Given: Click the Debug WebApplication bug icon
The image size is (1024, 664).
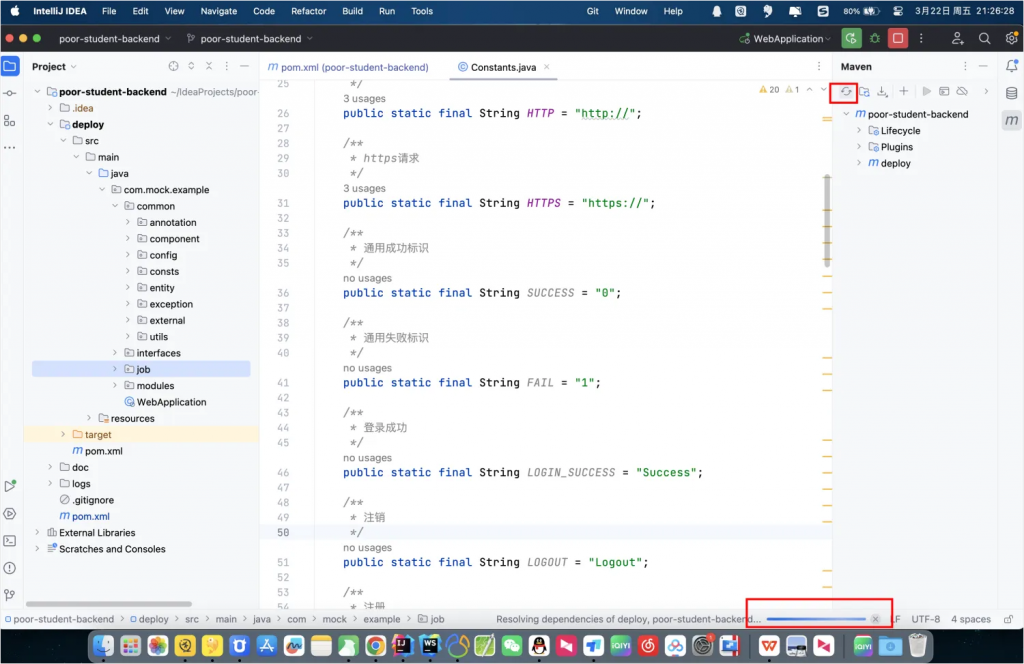Looking at the screenshot, I should pyautogui.click(x=875, y=39).
